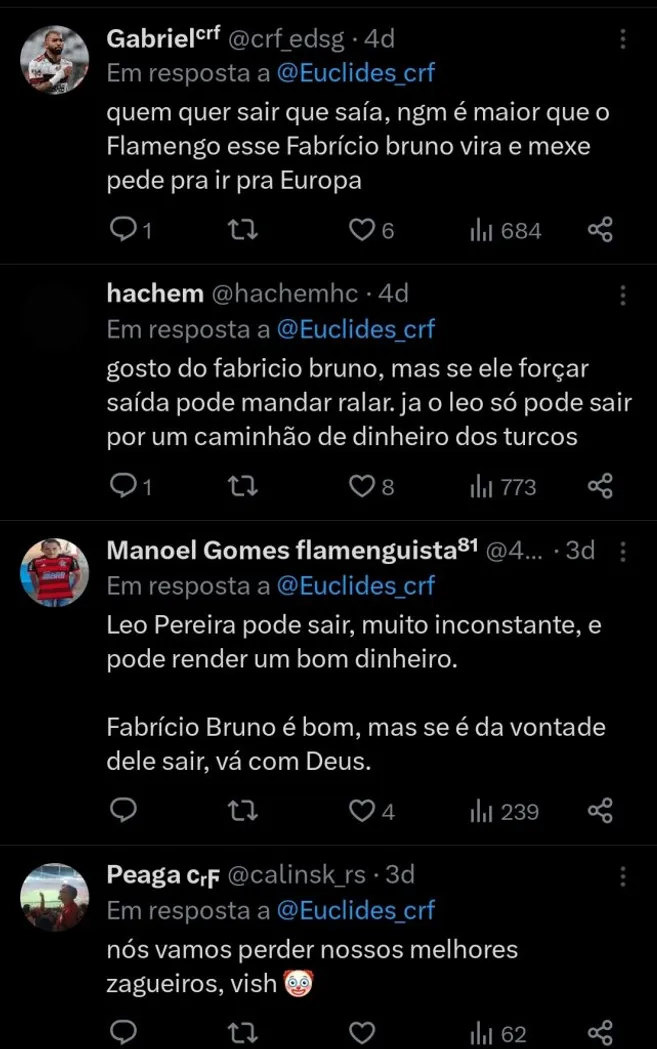Screen dimensions: 657x1049
Task: Unlike Gabriel's tweet with 6 likes
Action: coord(360,230)
